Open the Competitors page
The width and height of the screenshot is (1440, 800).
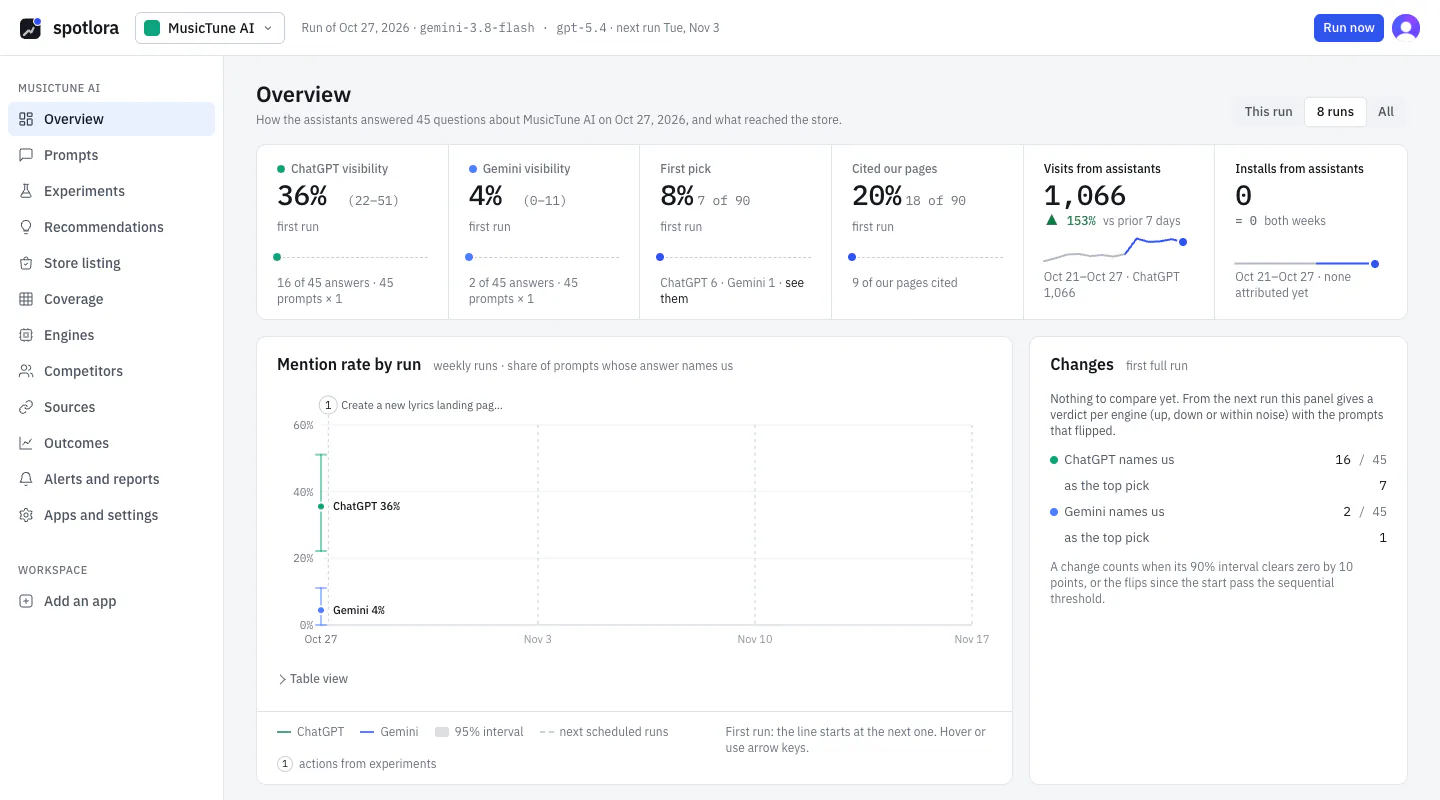111,371
